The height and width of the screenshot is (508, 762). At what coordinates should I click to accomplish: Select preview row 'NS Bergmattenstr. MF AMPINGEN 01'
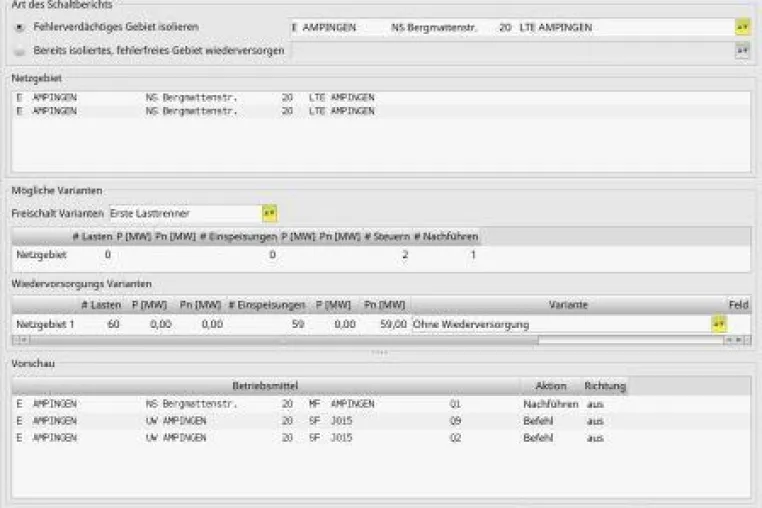[381, 404]
